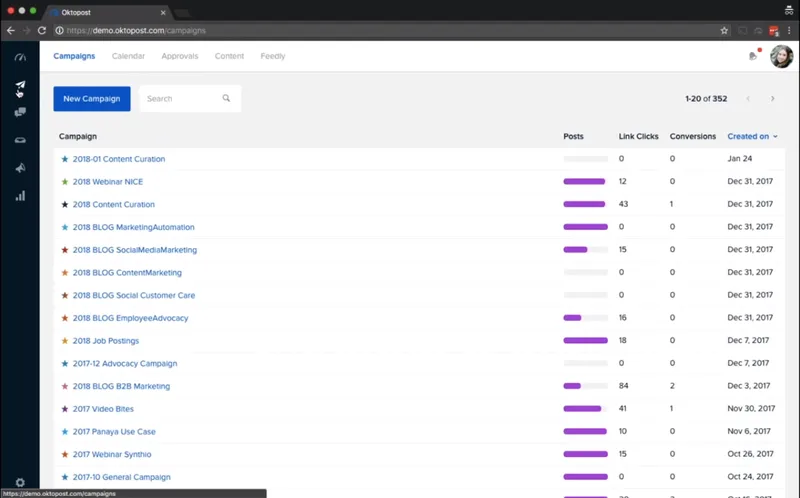The height and width of the screenshot is (498, 800).
Task: Click posts progress bar for 2018 BLOG B2B Marketing
Action: [x=585, y=386]
